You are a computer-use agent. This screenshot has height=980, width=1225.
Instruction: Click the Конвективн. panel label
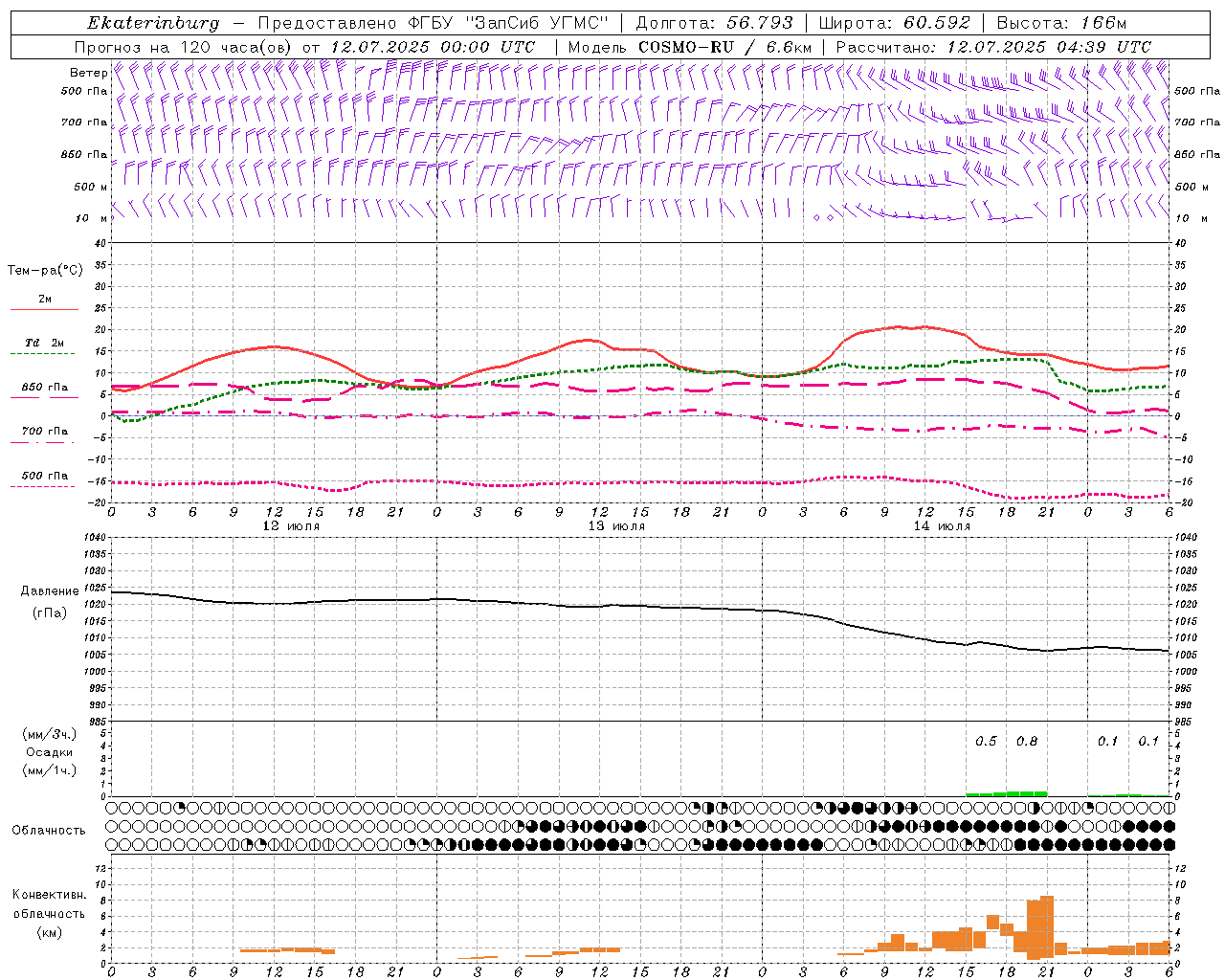pos(50,895)
